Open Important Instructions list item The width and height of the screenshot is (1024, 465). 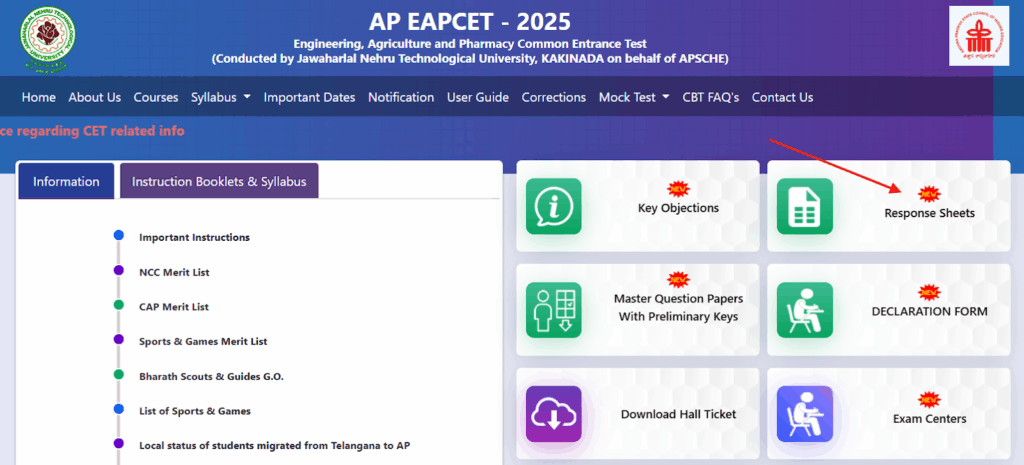point(195,237)
